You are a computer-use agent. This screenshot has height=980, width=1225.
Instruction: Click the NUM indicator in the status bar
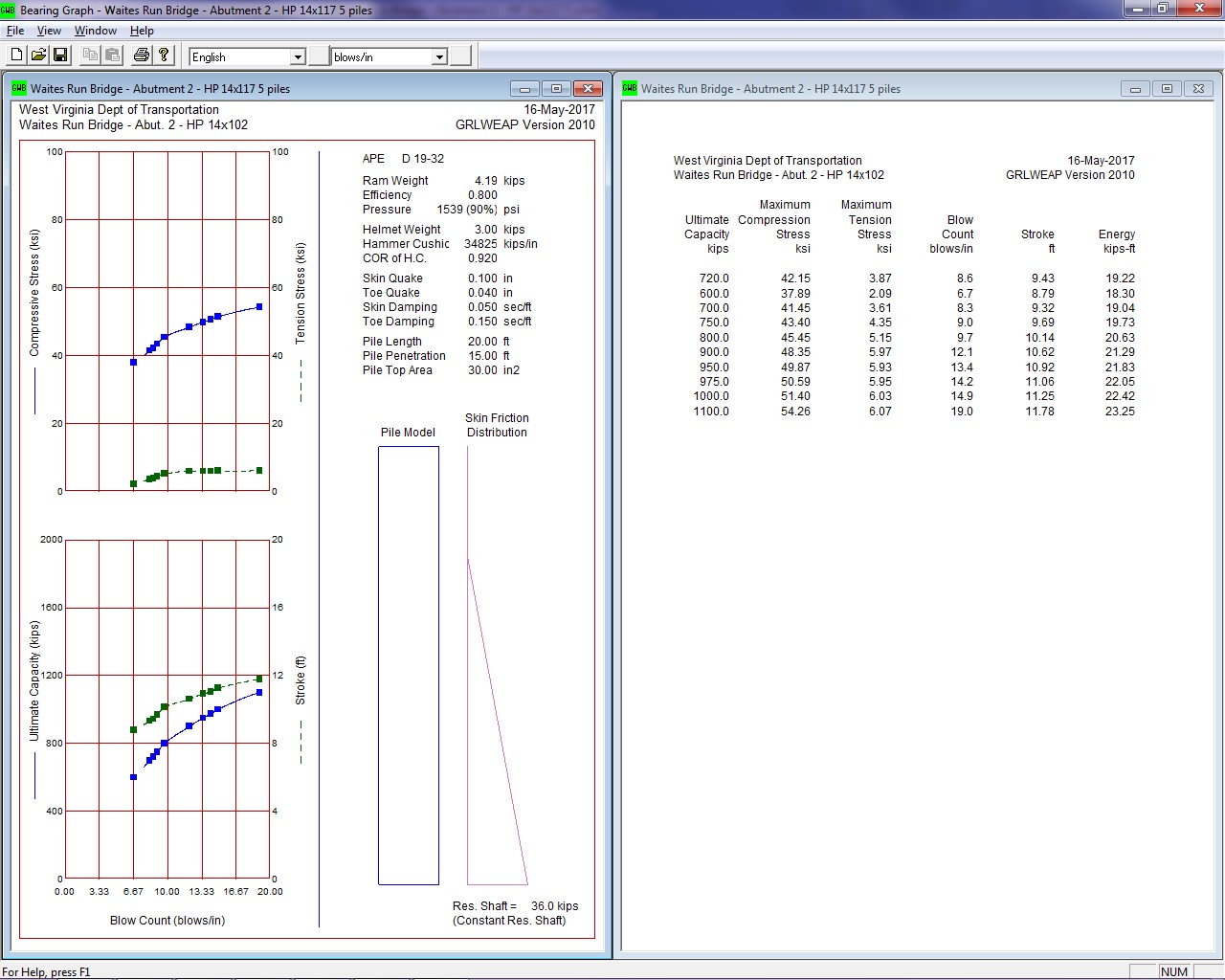click(1173, 971)
